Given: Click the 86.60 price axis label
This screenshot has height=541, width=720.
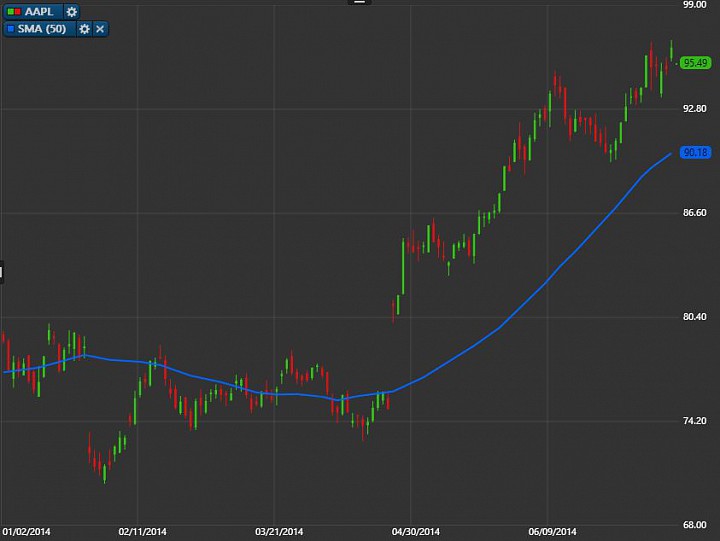Looking at the screenshot, I should 695,213.
